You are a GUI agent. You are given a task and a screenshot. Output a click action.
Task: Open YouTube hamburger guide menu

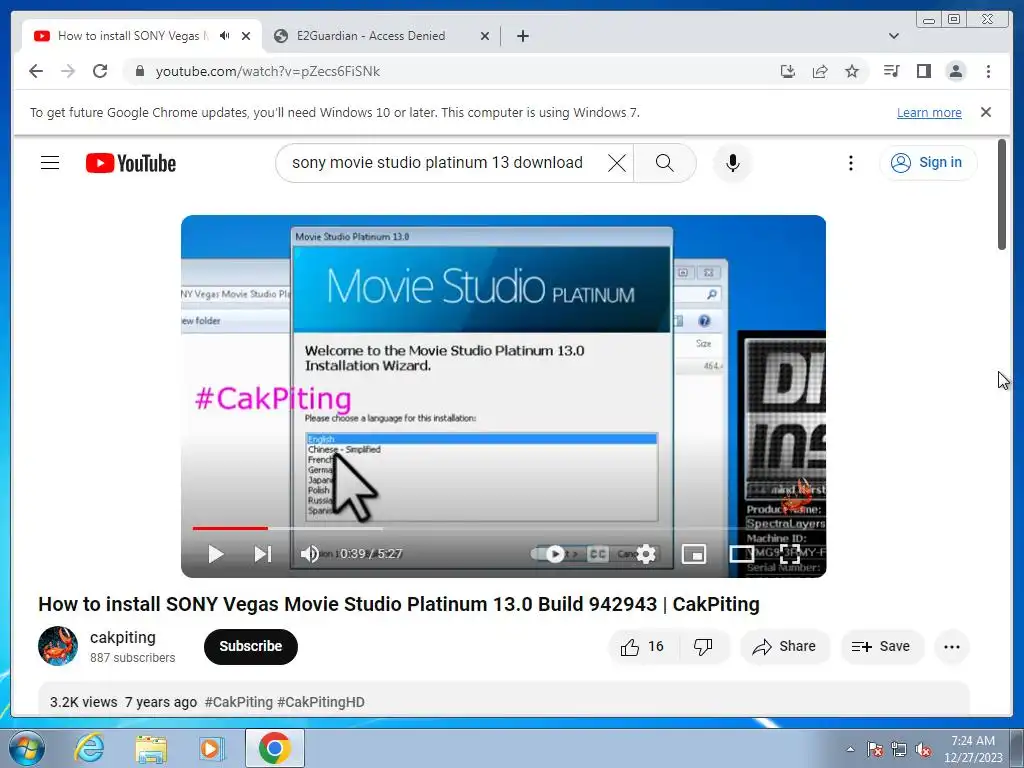(x=50, y=163)
